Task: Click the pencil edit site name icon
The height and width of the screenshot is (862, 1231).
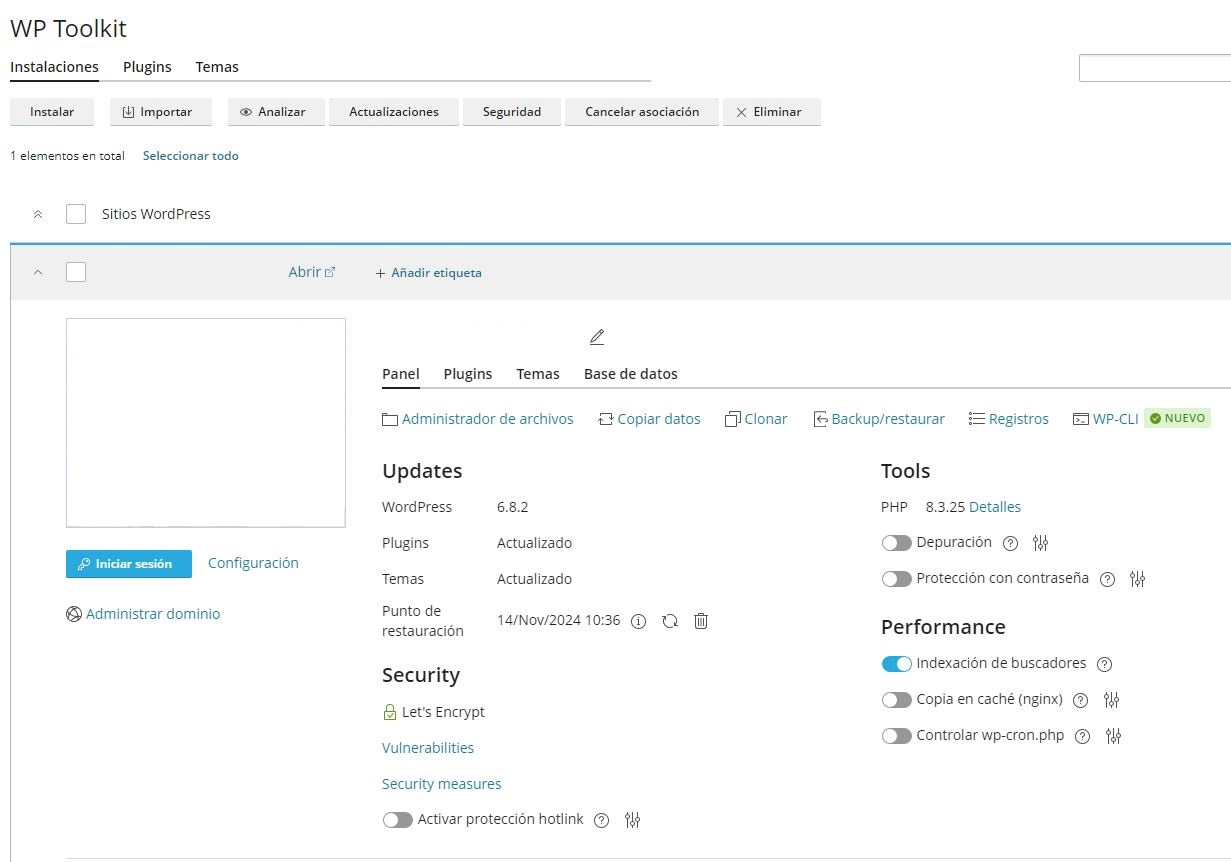Action: [597, 337]
